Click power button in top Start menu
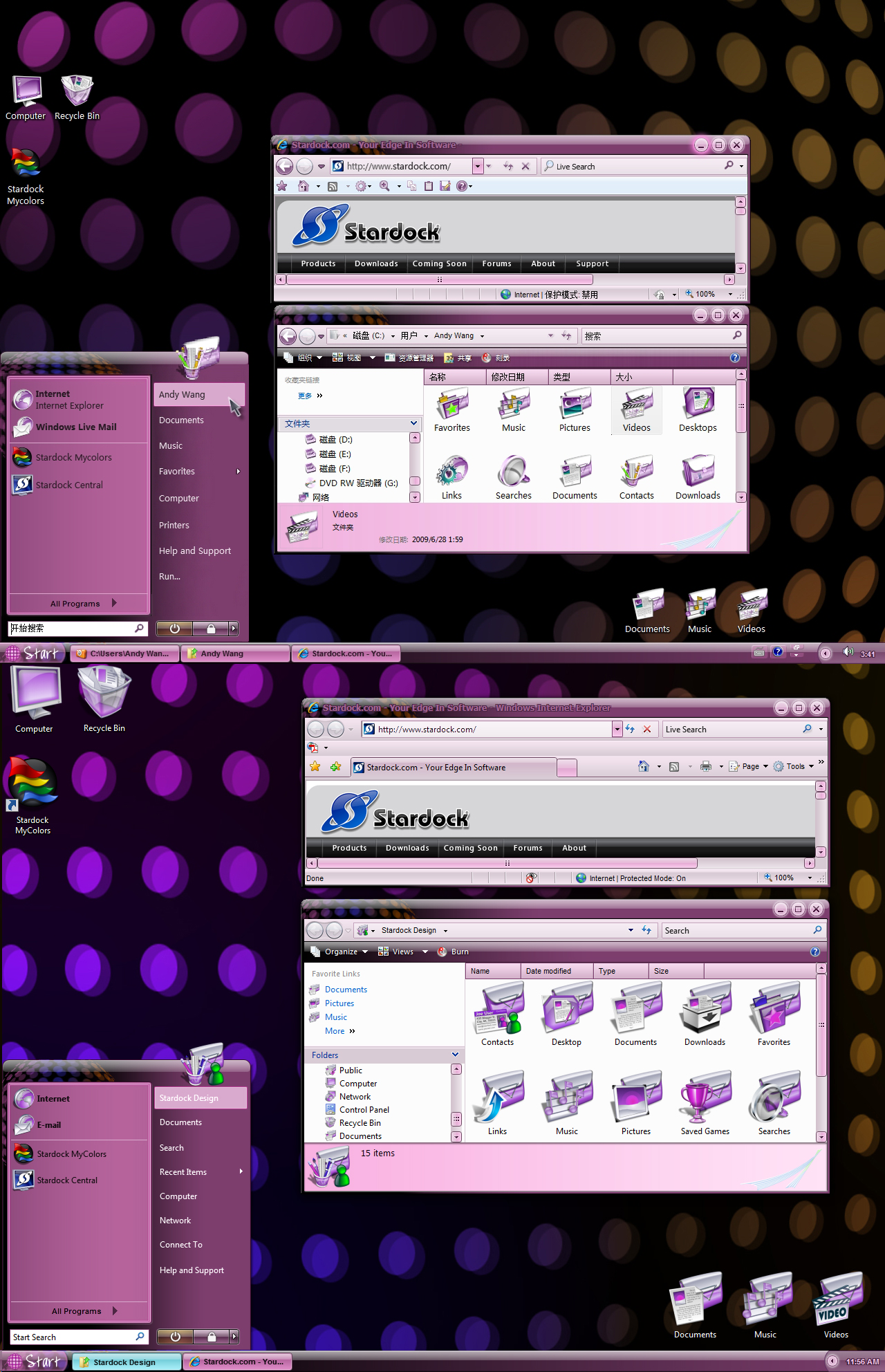Image resolution: width=885 pixels, height=1372 pixels. click(x=175, y=629)
